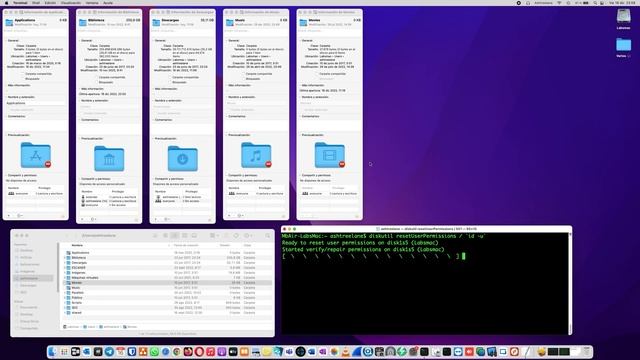Collapse Compartir y permisos in Applications info window
This screenshot has height=360, width=640.
coord(7,175)
